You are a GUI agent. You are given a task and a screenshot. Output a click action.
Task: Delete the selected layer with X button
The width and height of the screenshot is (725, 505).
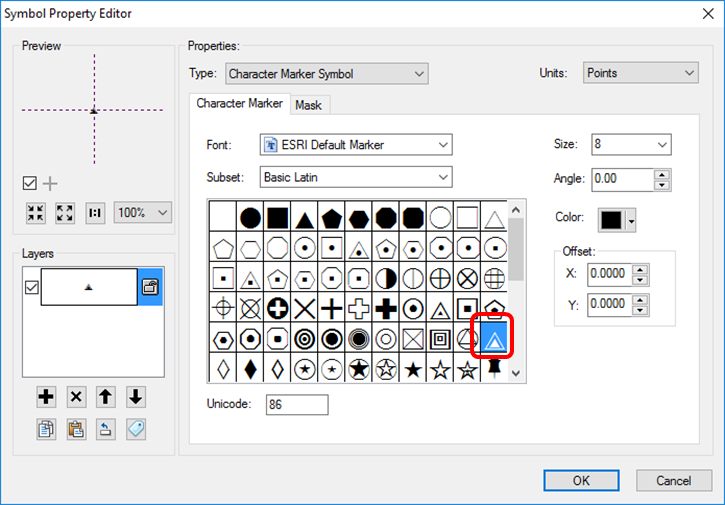76,397
